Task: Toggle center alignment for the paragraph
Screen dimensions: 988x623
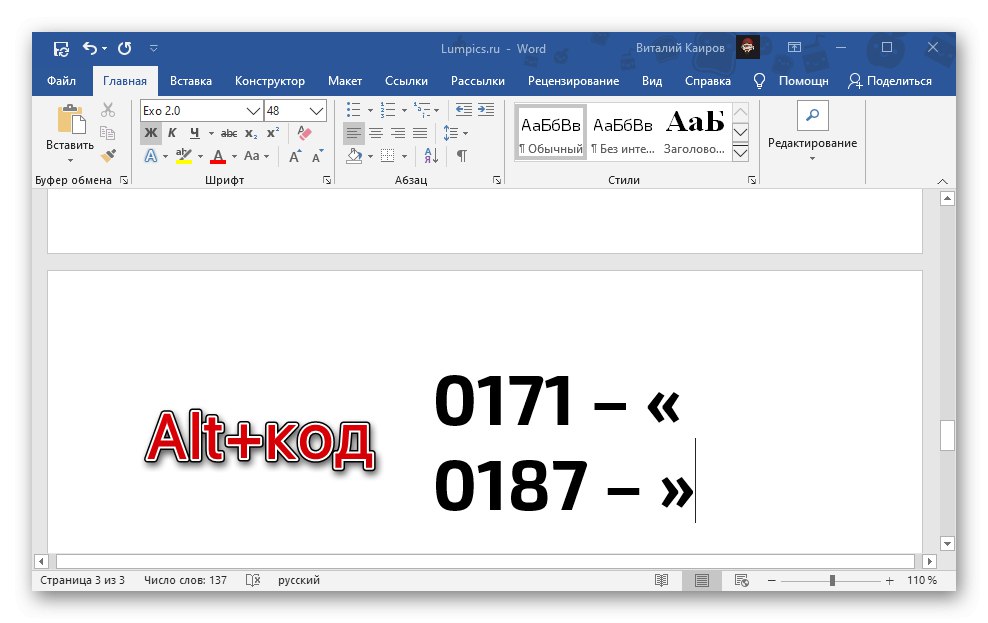Action: pos(375,131)
